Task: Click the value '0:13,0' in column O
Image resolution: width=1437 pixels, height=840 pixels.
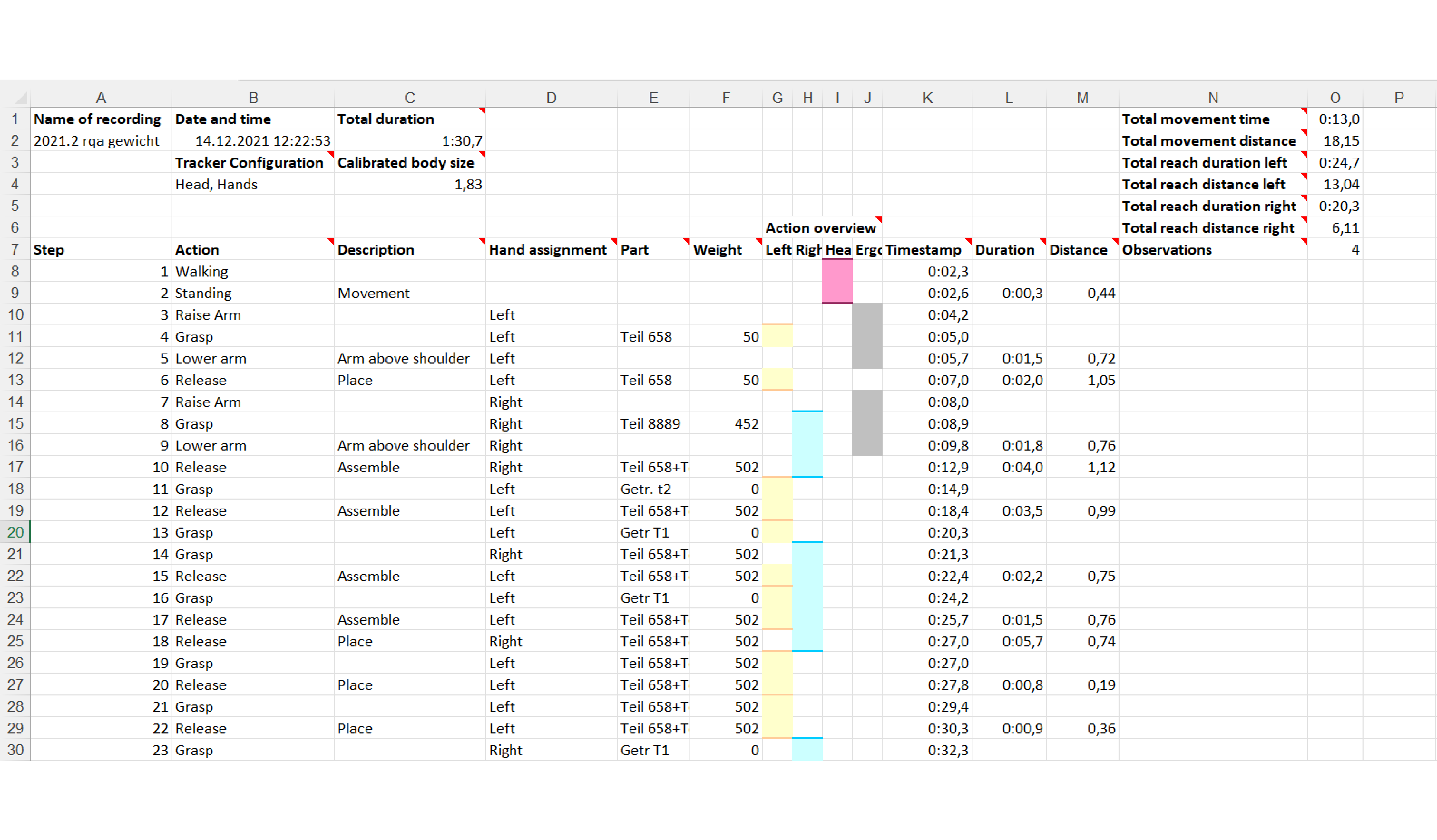Action: coord(1335,119)
